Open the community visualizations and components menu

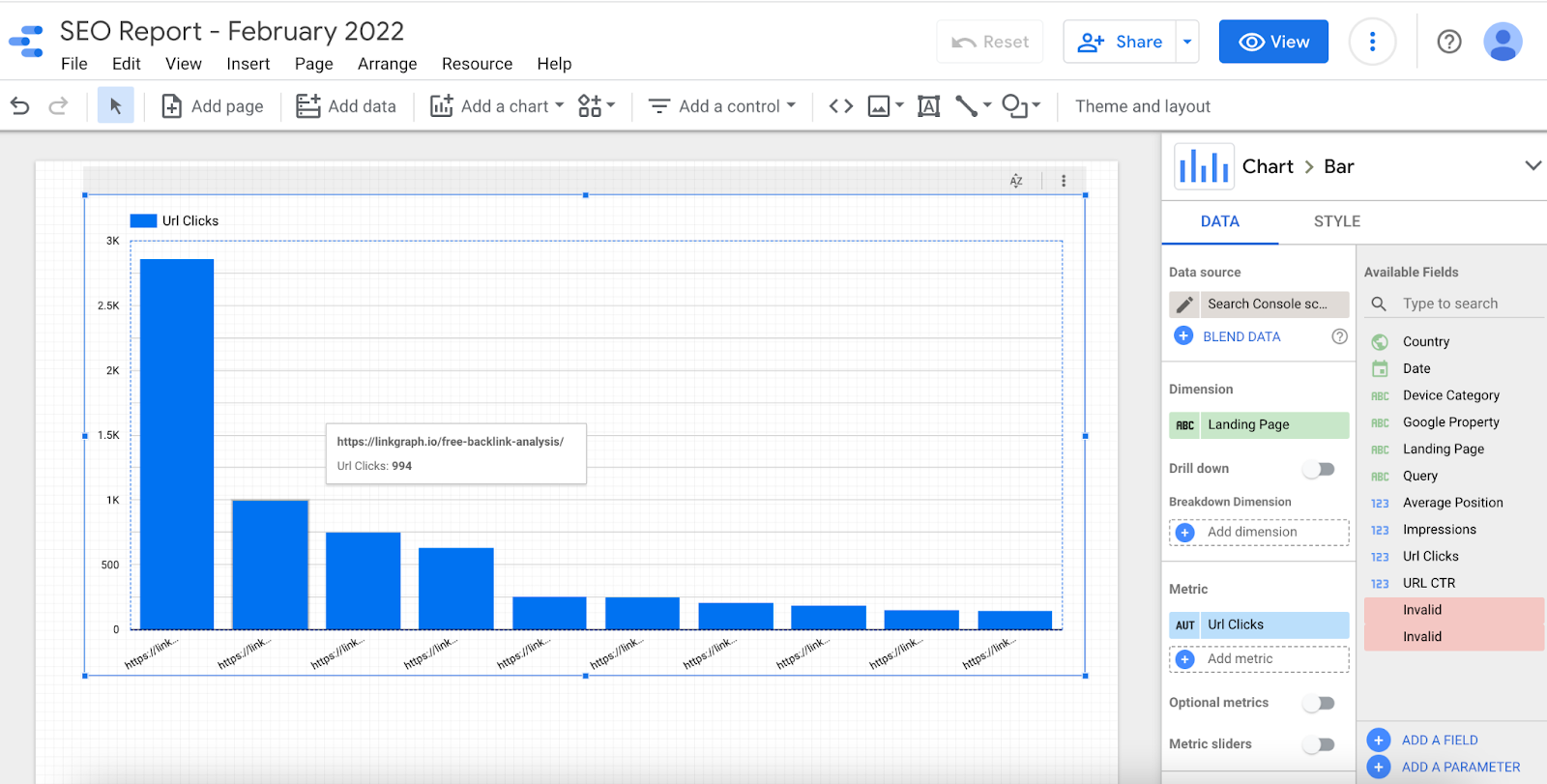tap(596, 106)
